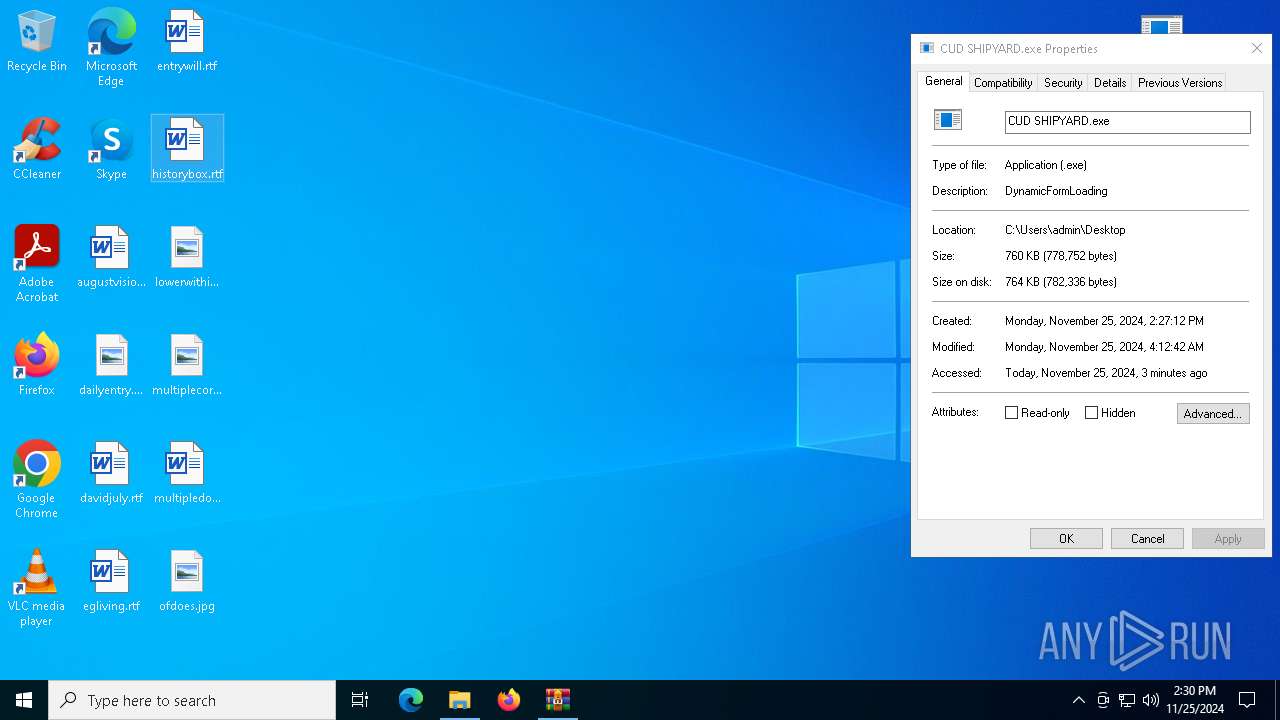1280x720 pixels.
Task: Click the taskbar search box
Action: point(192,700)
